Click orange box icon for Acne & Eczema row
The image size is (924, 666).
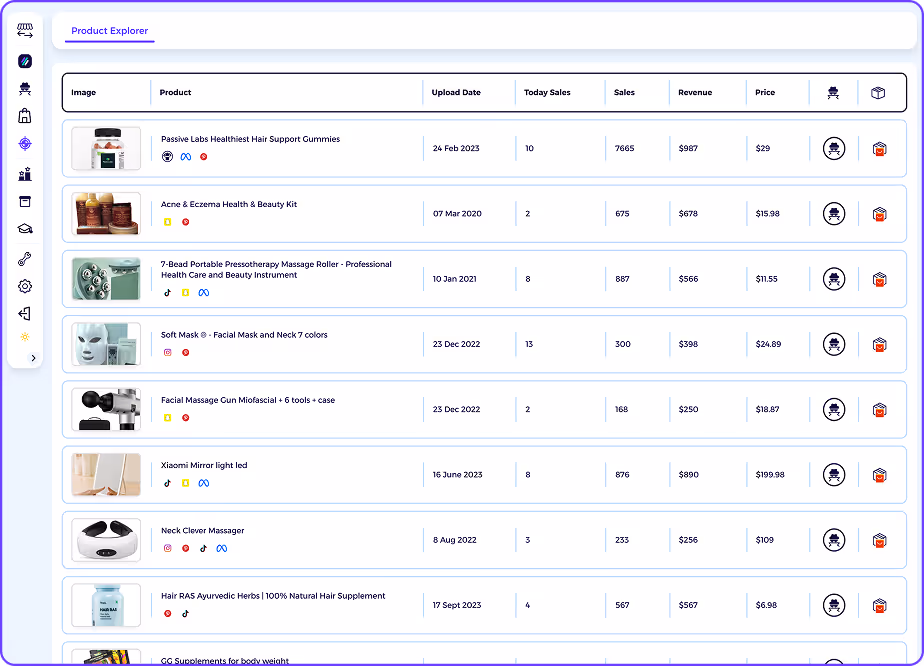(879, 214)
